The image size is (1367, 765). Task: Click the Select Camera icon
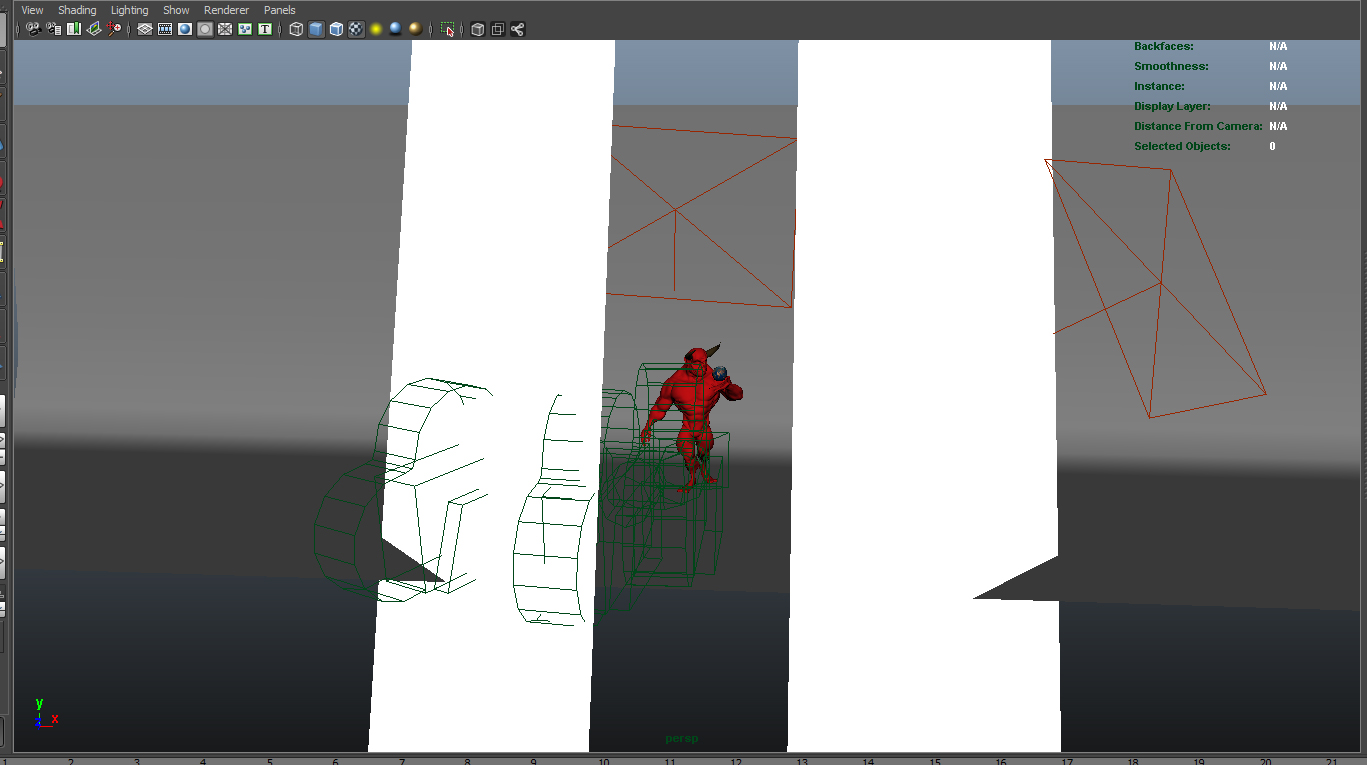(x=33, y=29)
